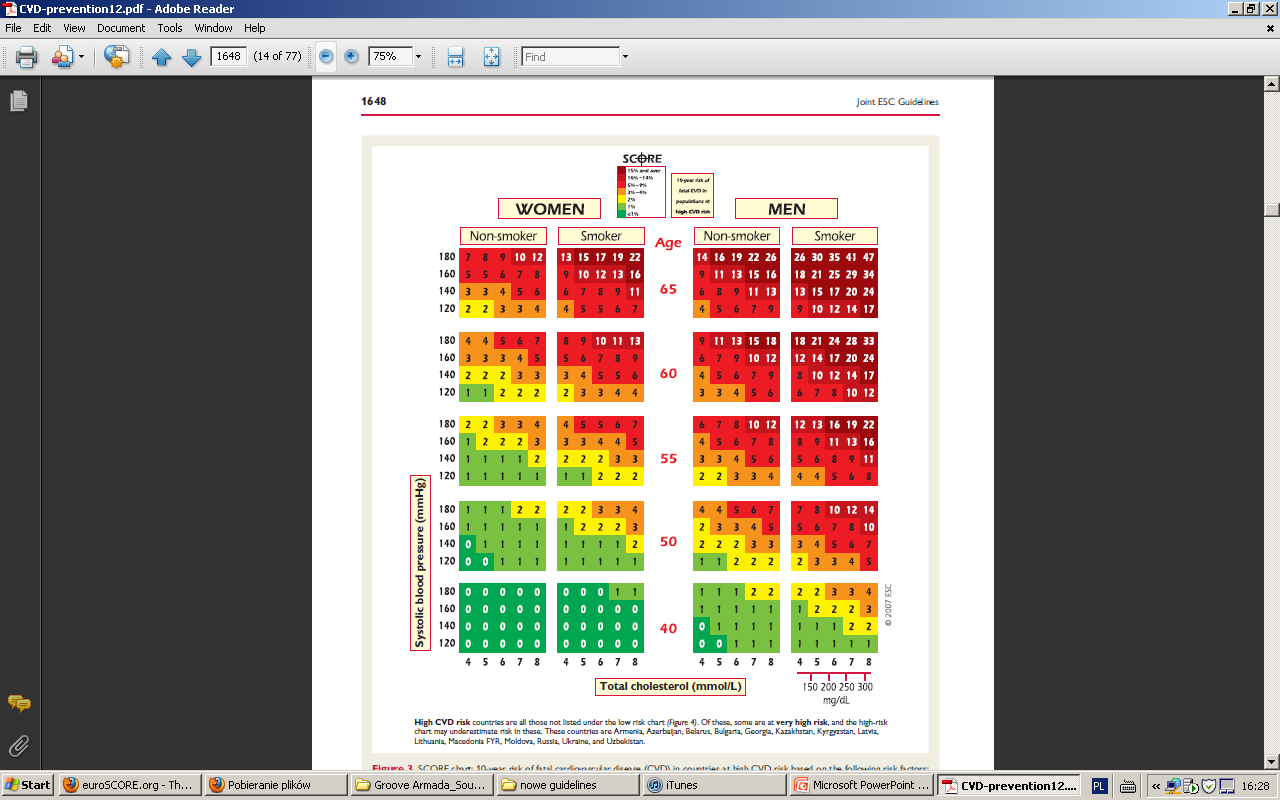Click the age 65 row label
This screenshot has width=1280, height=800.
point(668,289)
